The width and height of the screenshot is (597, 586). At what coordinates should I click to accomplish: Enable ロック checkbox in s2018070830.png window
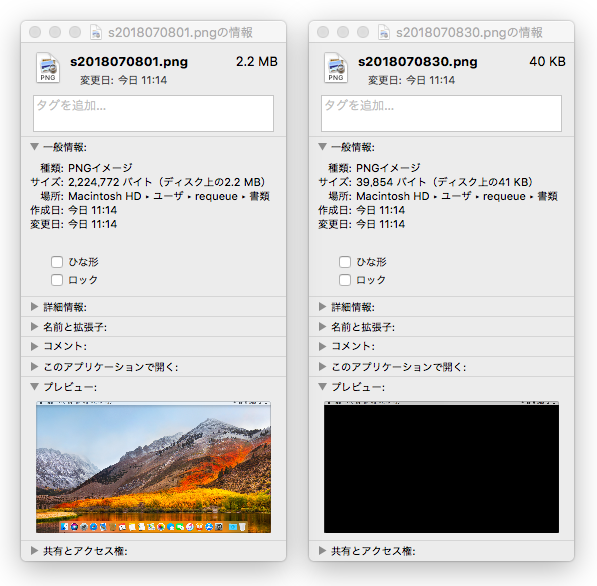click(x=345, y=280)
